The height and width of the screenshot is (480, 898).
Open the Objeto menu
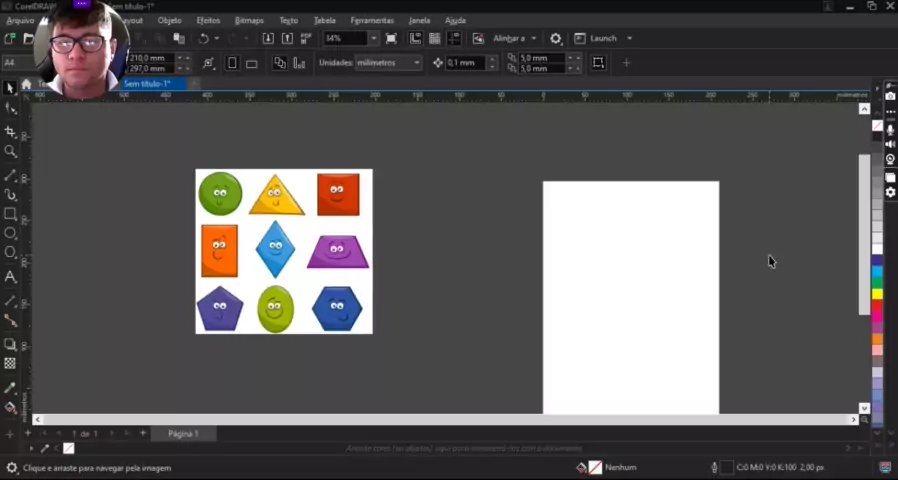click(x=170, y=20)
